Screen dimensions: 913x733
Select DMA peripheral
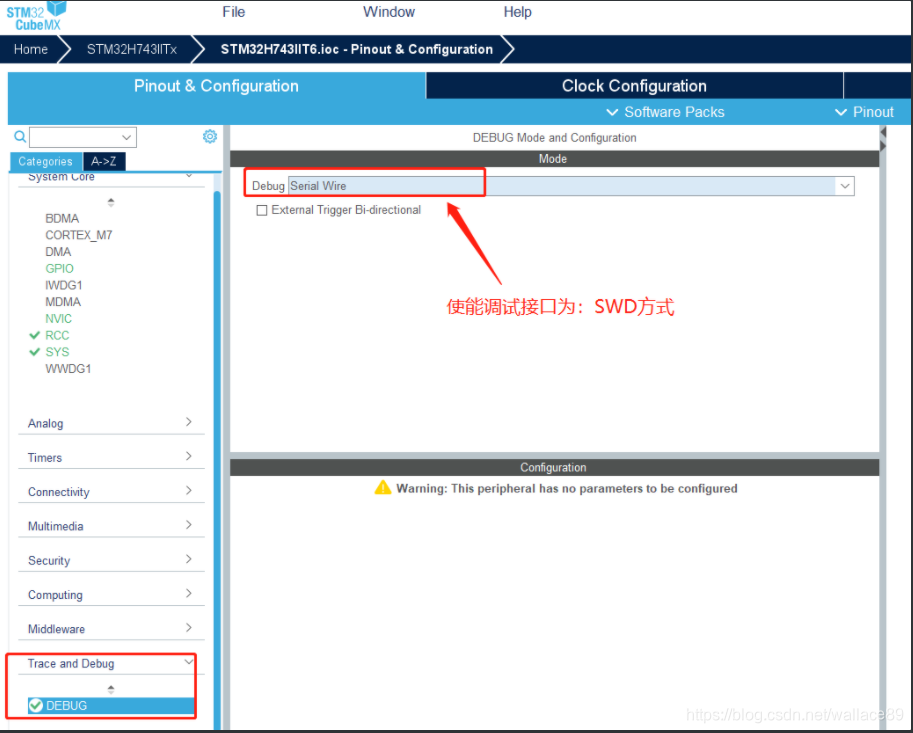click(58, 252)
